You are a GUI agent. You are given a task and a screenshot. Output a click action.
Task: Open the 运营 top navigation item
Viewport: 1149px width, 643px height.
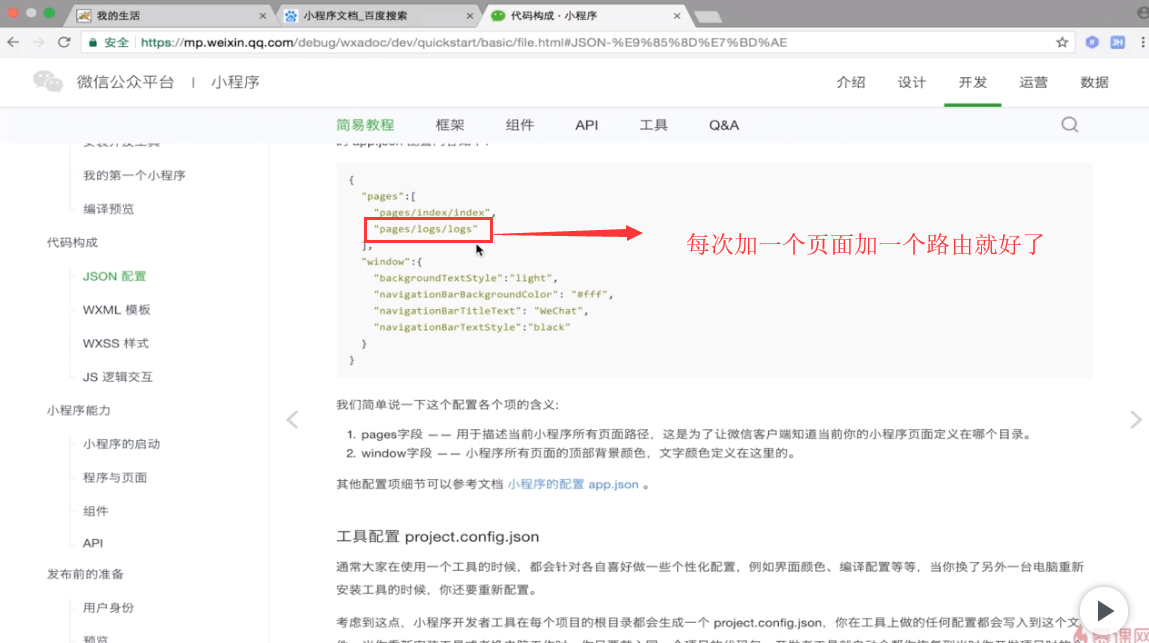1033,82
